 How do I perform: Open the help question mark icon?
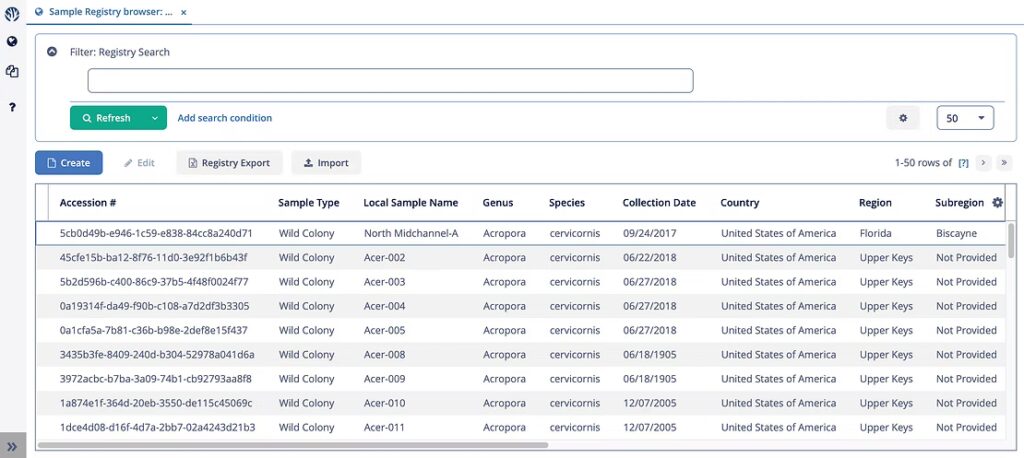[x=12, y=106]
